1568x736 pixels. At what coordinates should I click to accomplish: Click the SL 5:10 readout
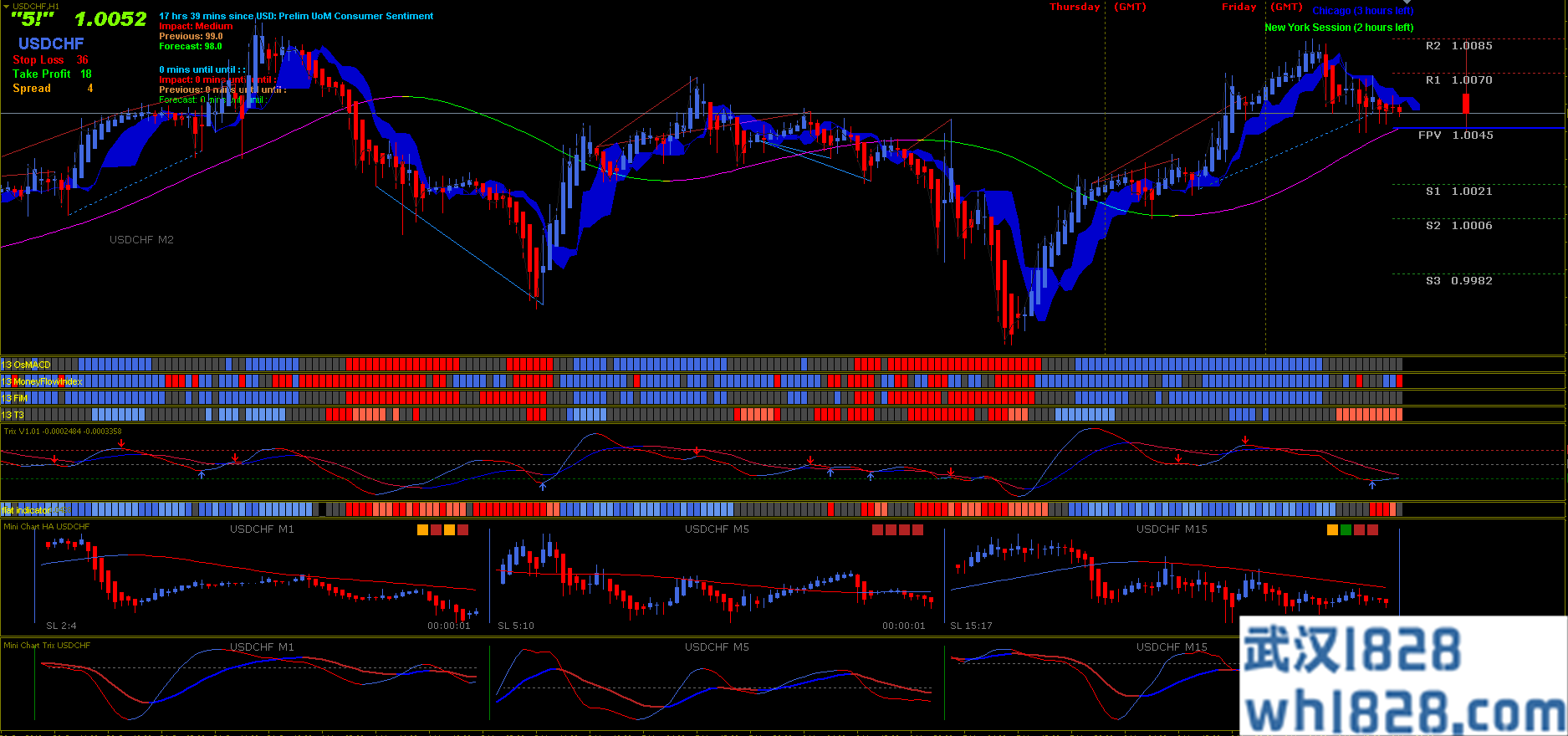pos(516,626)
